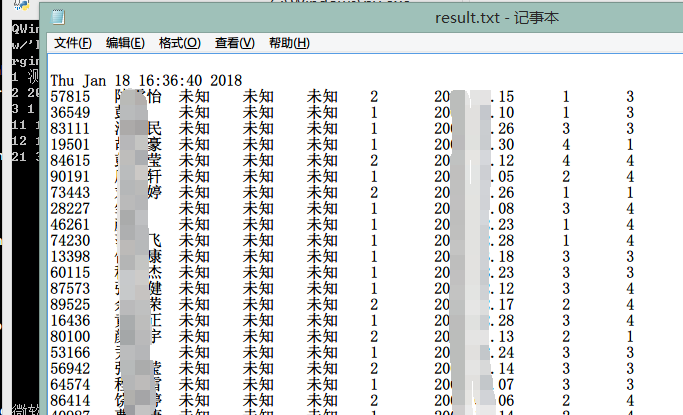This screenshot has height=415, width=683.
Task: Open the 编辑(E) menu
Action: (125, 43)
